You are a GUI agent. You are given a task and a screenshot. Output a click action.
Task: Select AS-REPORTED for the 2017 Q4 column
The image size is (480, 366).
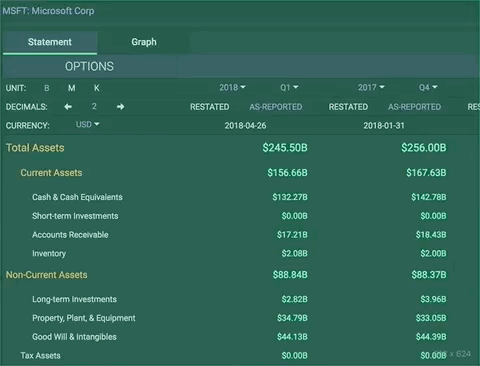coord(414,107)
